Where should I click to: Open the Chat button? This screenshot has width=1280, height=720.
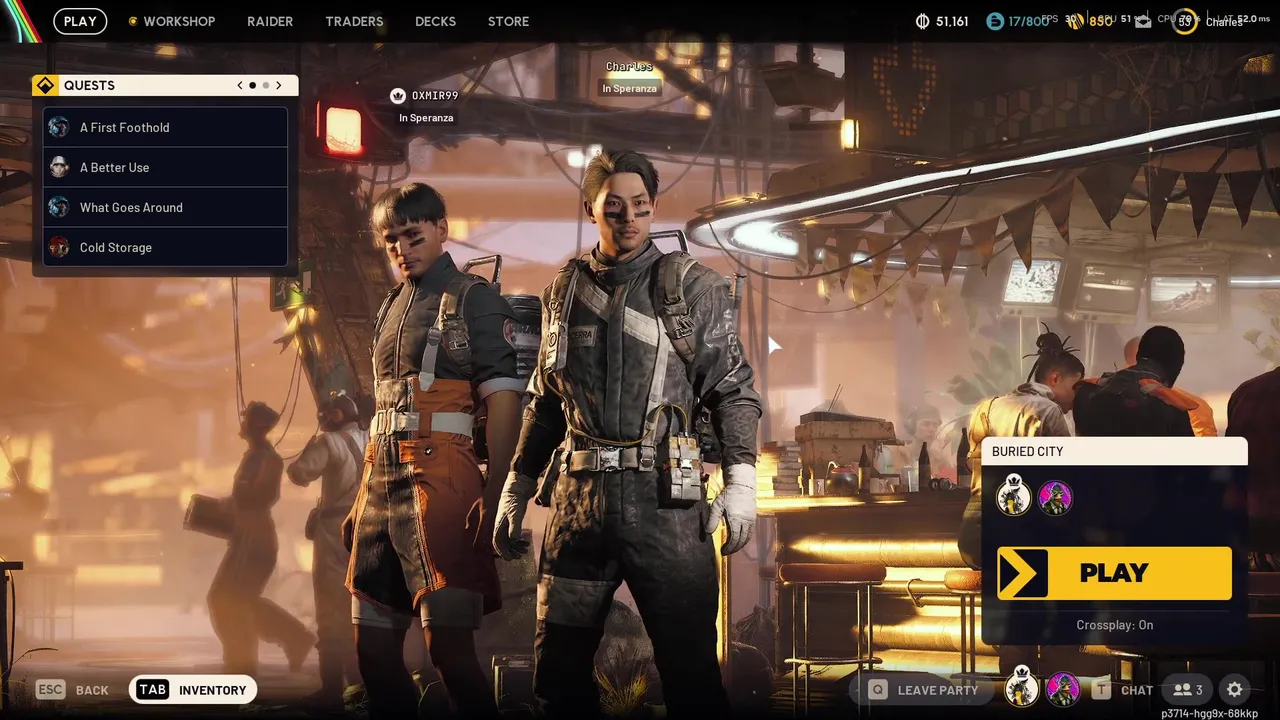1123,690
